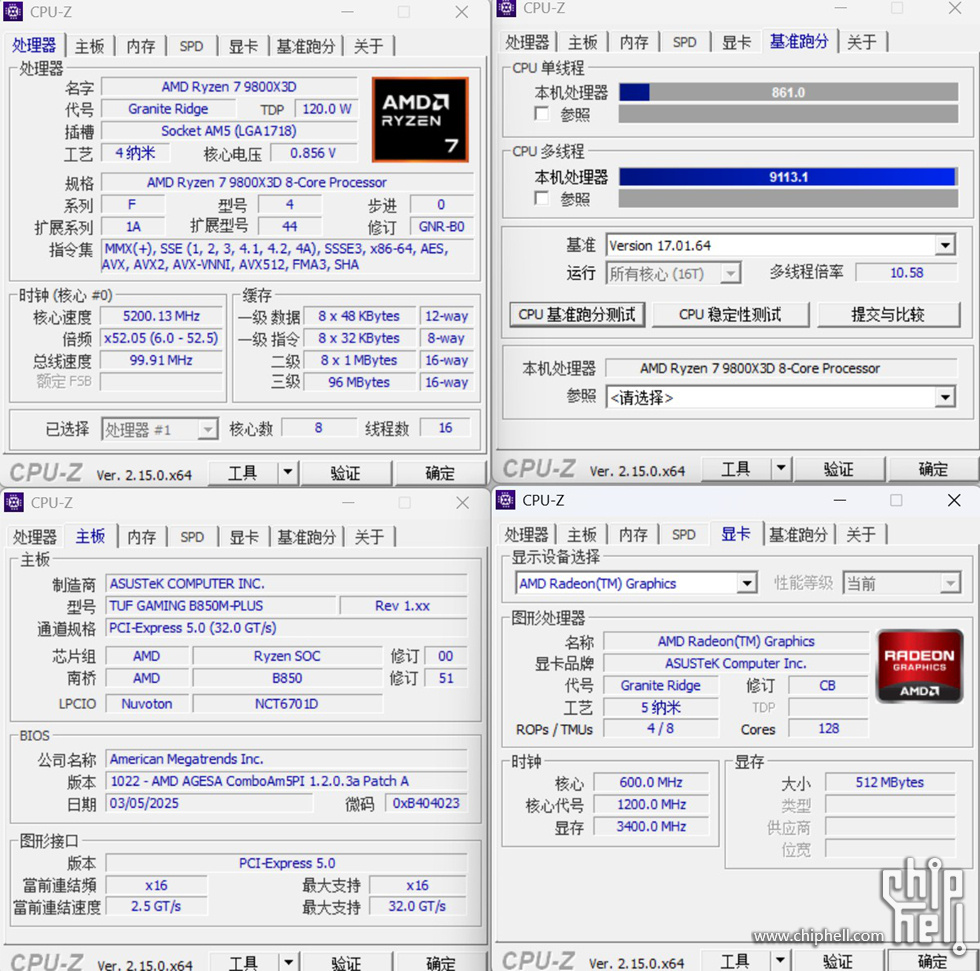Start the CPU 稳定性测试 button

click(x=731, y=314)
